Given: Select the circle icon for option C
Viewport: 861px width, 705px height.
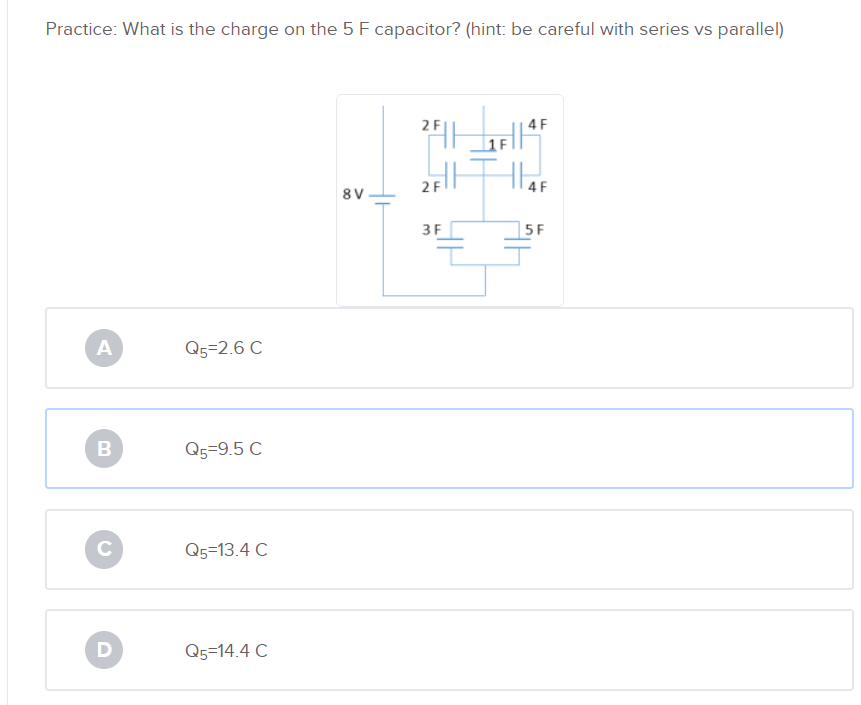Looking at the screenshot, I should (x=103, y=548).
